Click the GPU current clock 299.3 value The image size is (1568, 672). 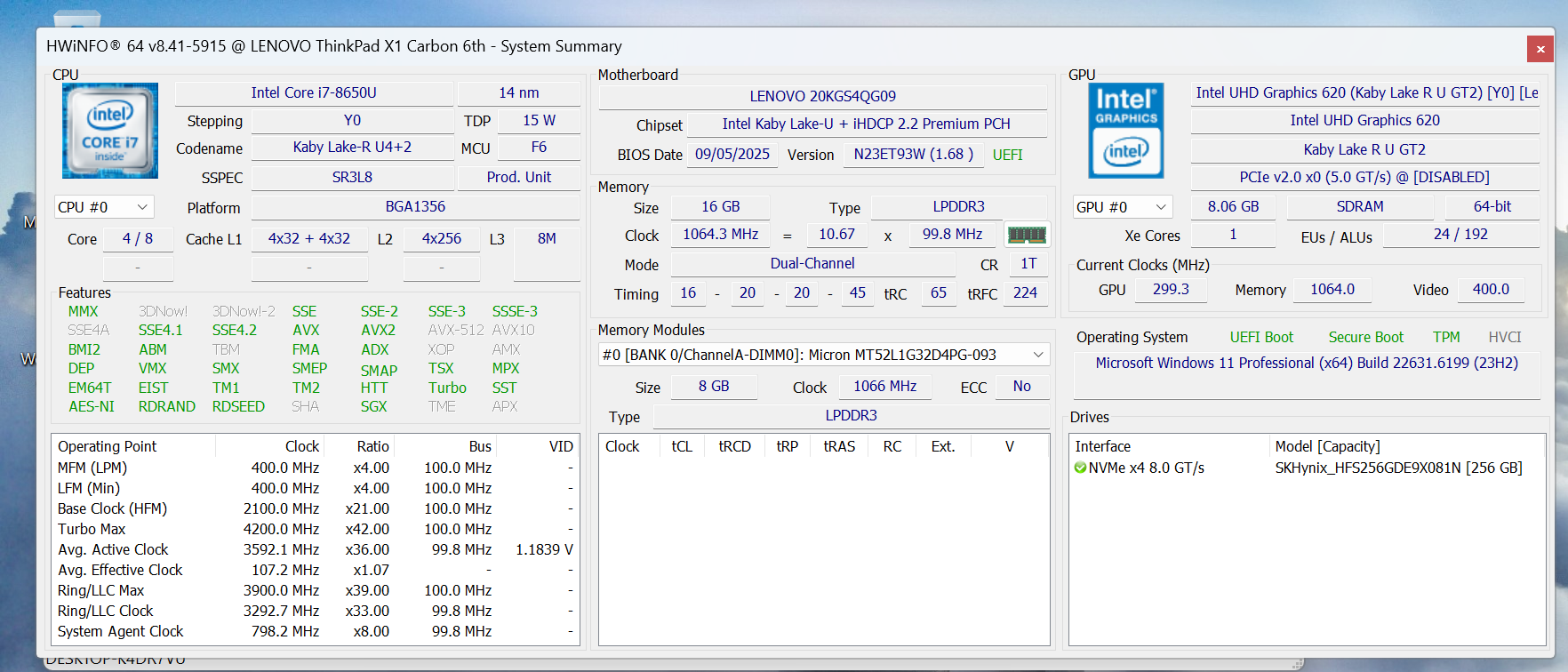click(x=1172, y=289)
